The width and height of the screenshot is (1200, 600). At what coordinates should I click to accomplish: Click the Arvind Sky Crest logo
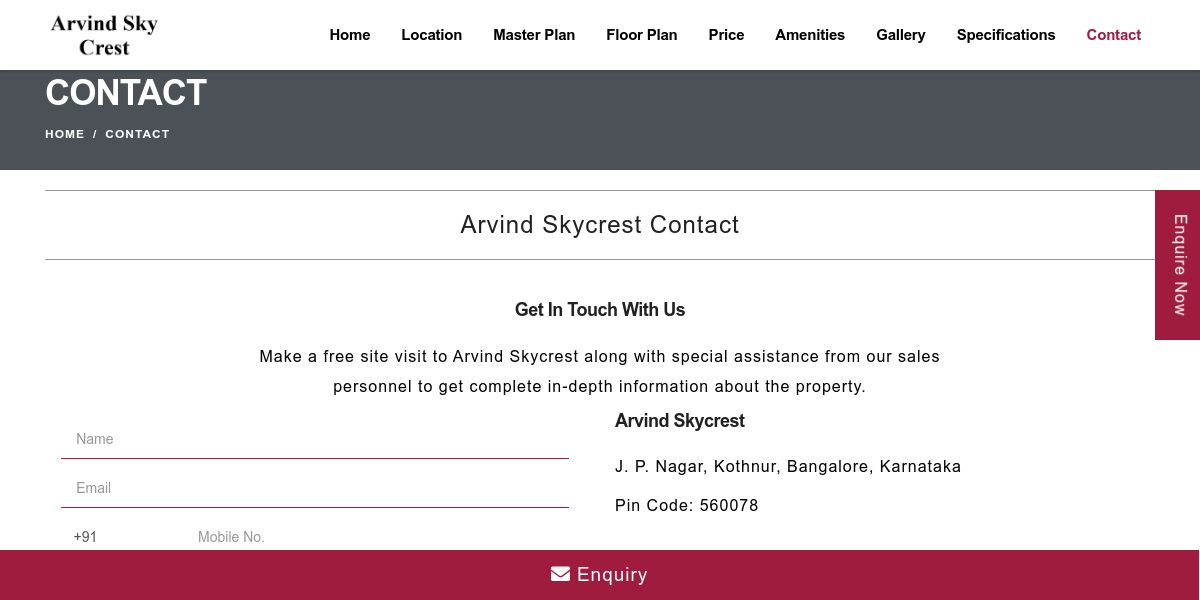[x=104, y=35]
